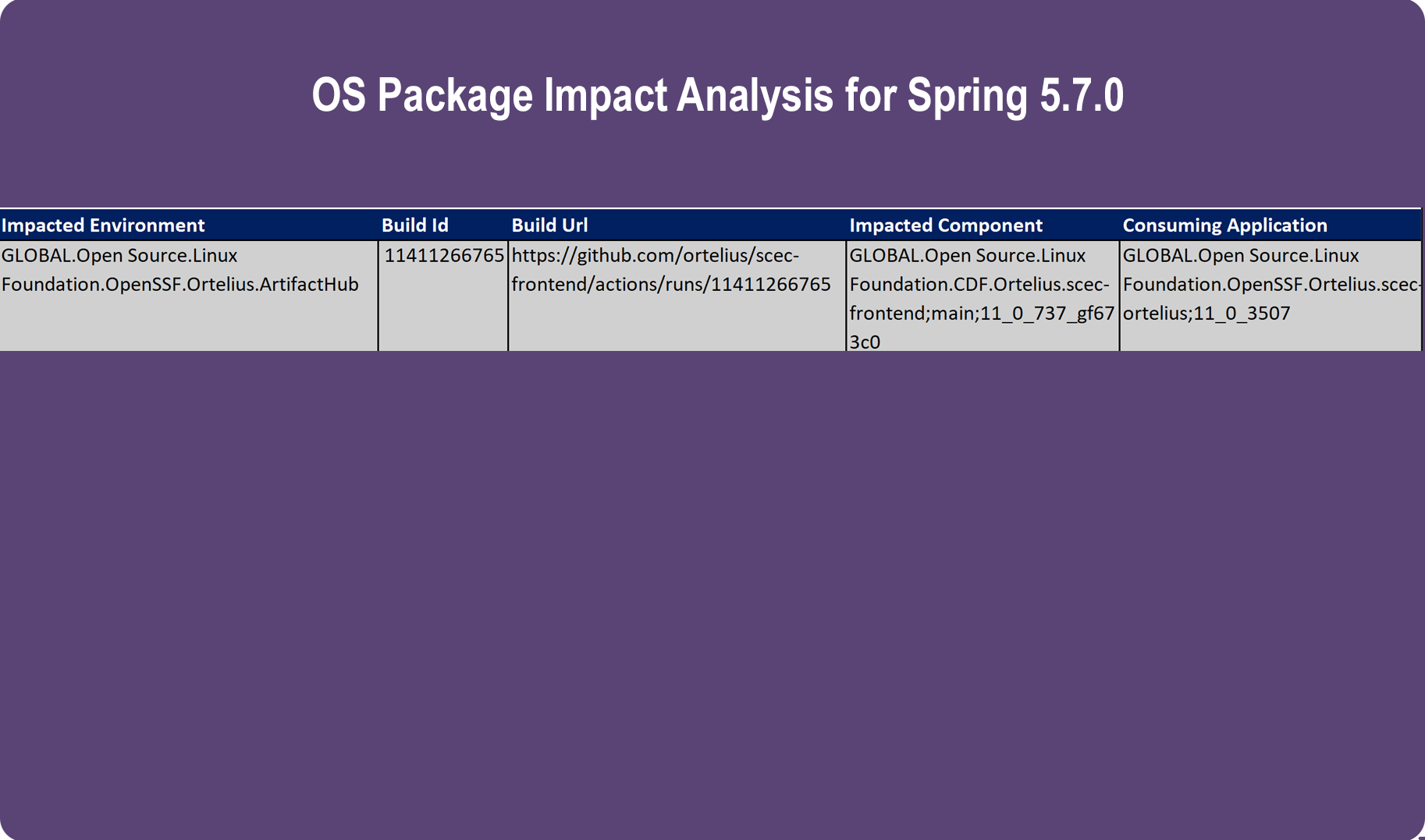Screen dimensions: 1425x840
Task: Click 'GLOBAL.Open Source.Linux' in Impacted Environment cell
Action: coord(119,256)
